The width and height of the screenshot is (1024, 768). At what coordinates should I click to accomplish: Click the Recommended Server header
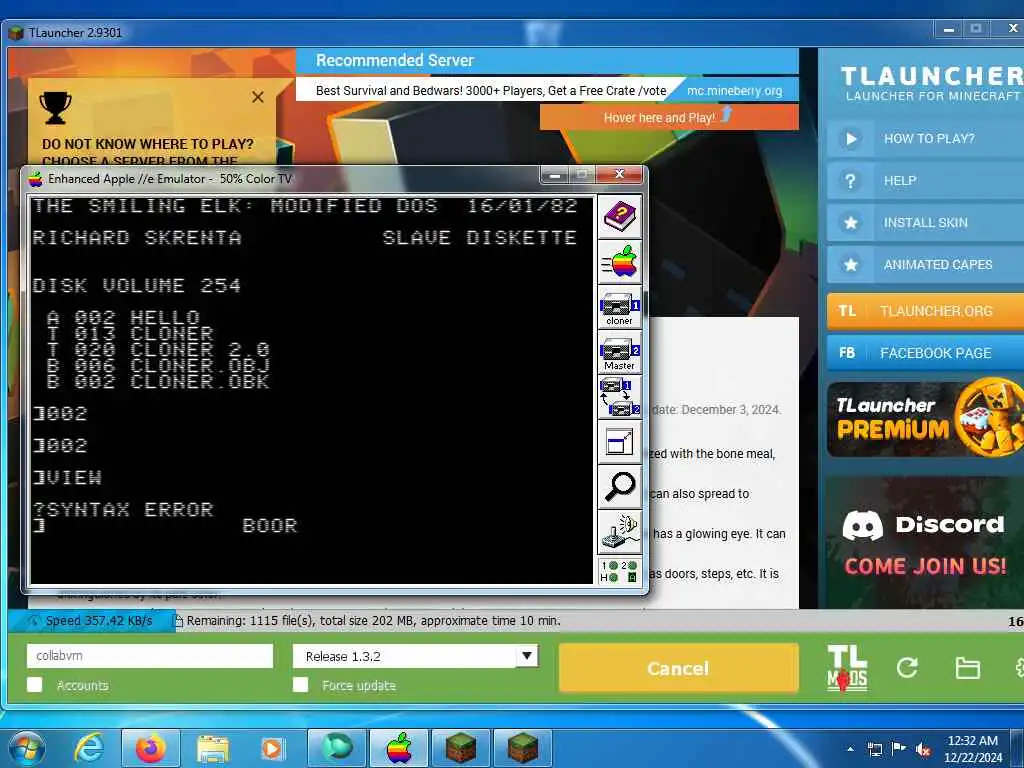(x=394, y=61)
